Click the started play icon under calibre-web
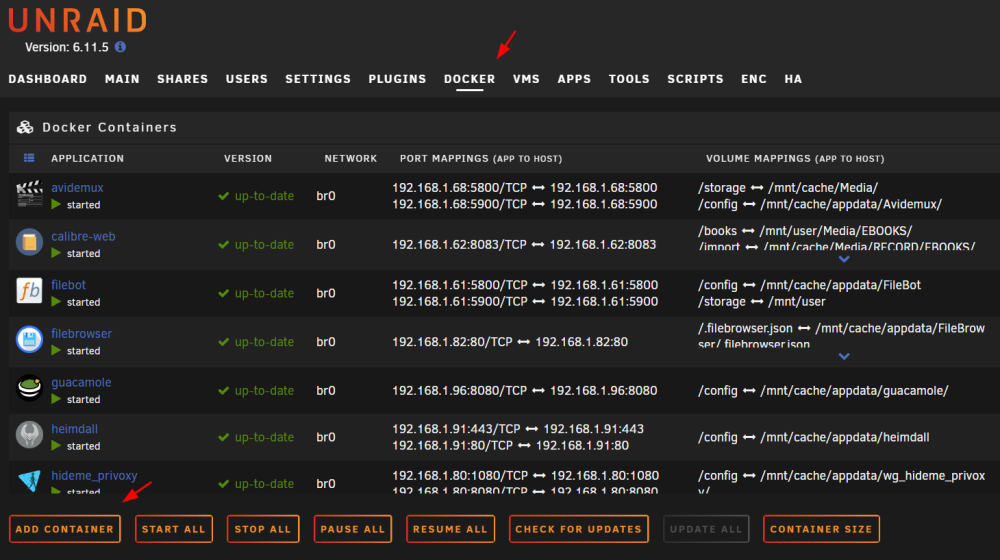 (x=56, y=253)
